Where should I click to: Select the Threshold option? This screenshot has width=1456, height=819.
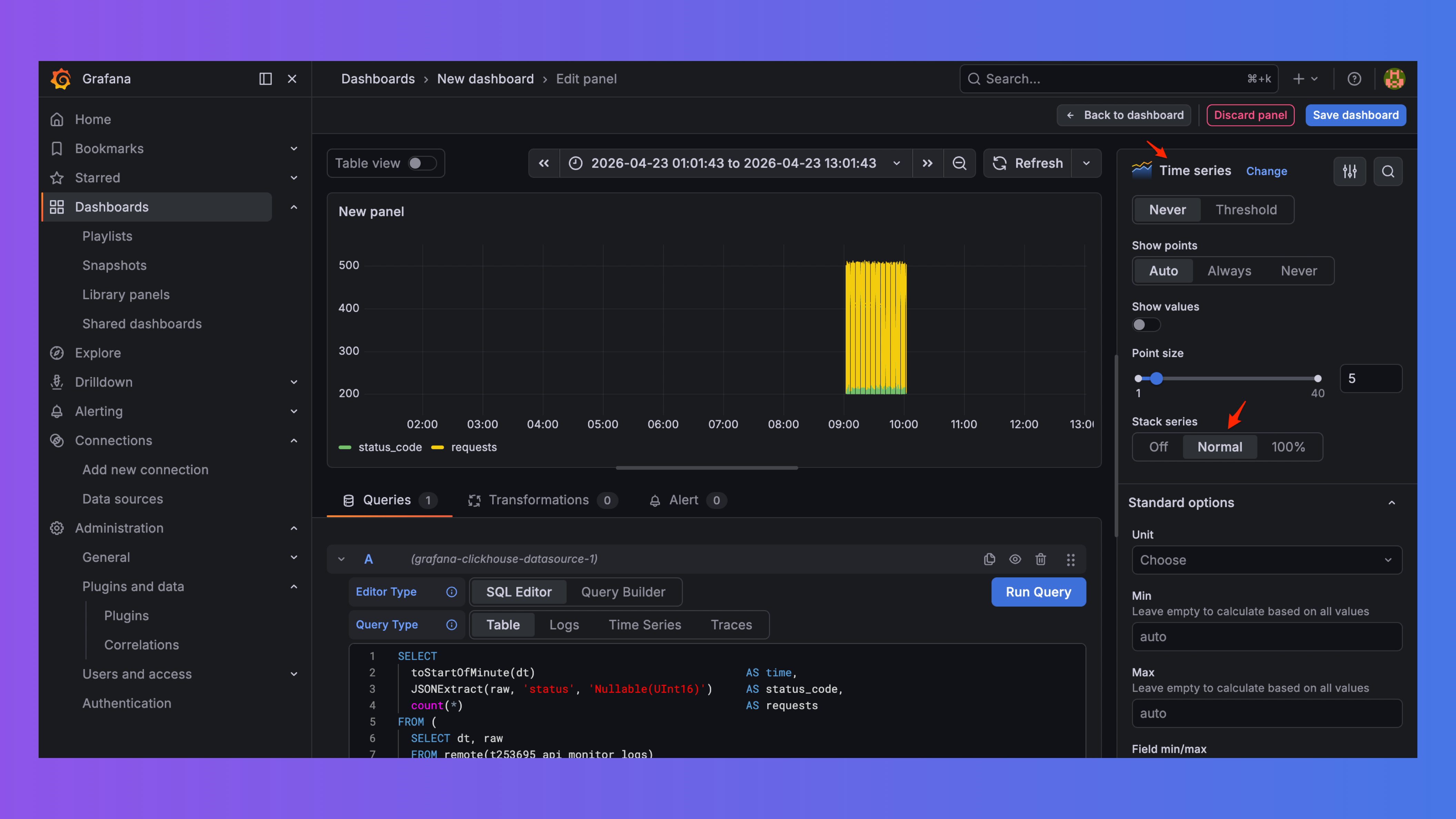pos(1246,210)
